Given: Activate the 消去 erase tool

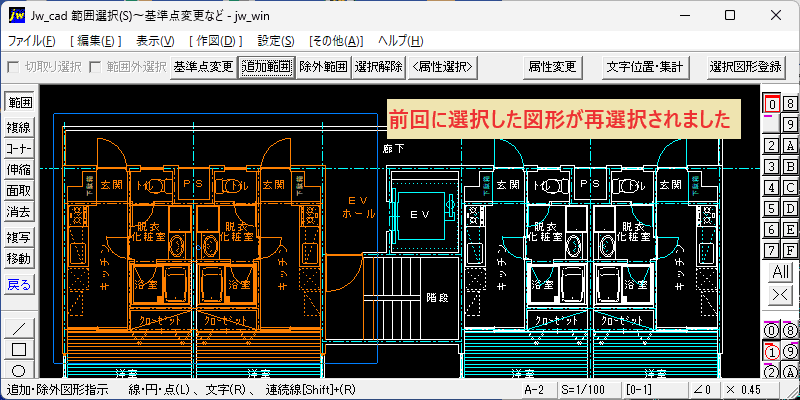Looking at the screenshot, I should point(19,212).
